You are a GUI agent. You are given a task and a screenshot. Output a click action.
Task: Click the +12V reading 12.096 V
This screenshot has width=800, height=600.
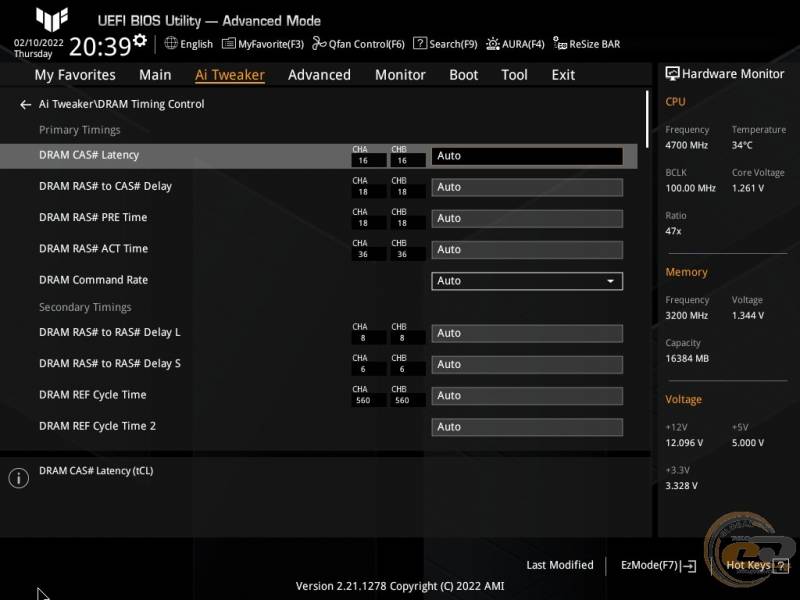click(x=684, y=443)
